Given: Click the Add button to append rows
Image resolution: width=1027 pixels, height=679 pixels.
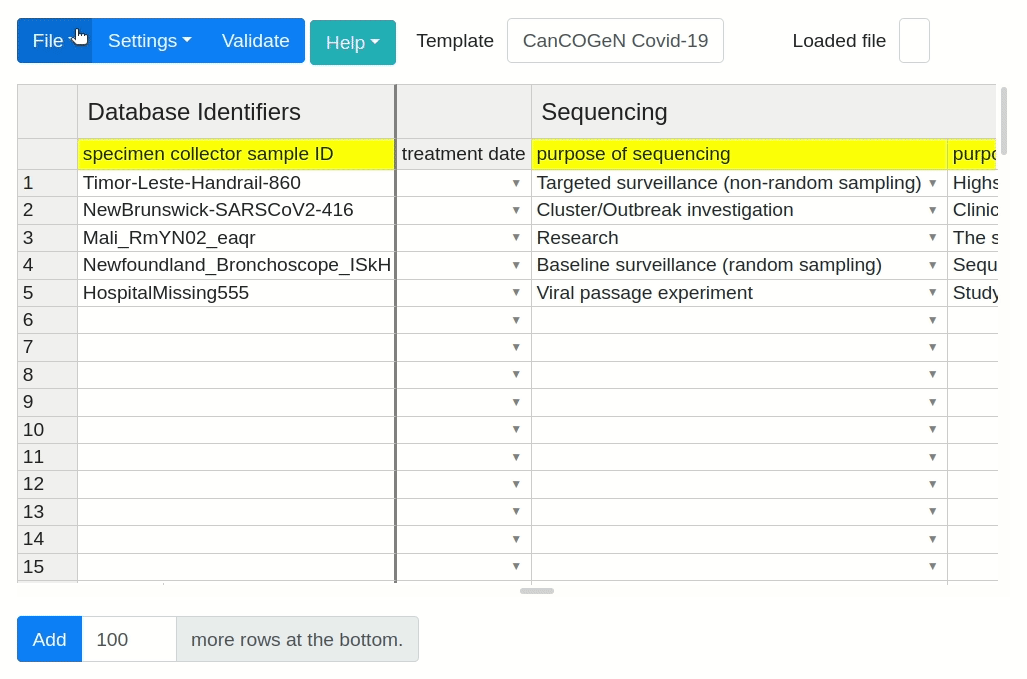Looking at the screenshot, I should click(x=48, y=639).
